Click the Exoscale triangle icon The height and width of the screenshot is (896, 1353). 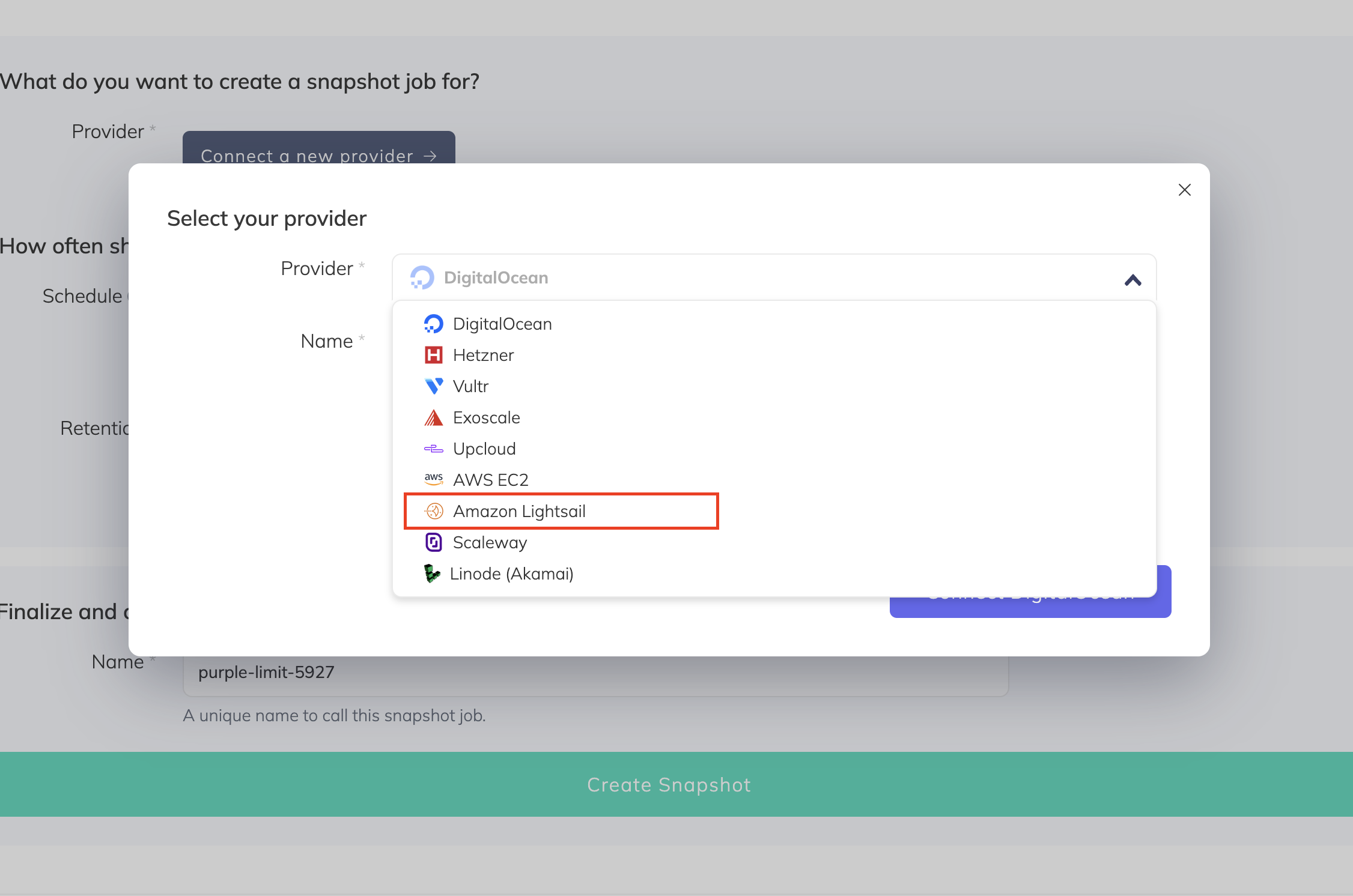pos(433,417)
